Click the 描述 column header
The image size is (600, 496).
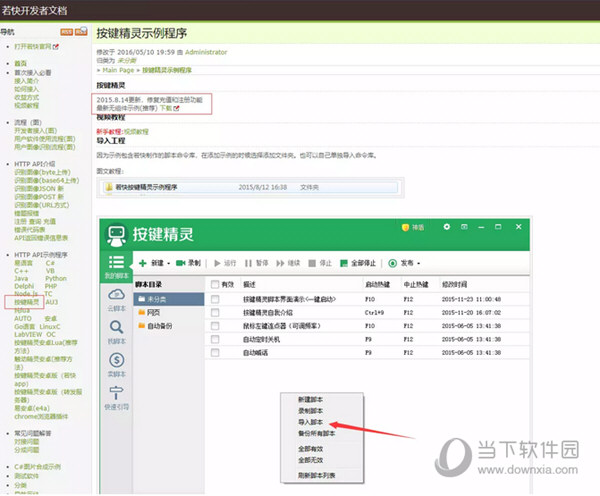249,284
